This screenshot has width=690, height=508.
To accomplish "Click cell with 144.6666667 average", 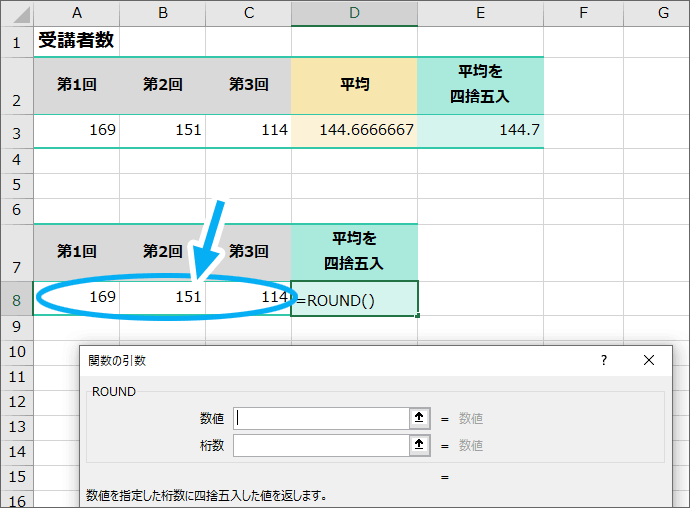I will coord(354,131).
